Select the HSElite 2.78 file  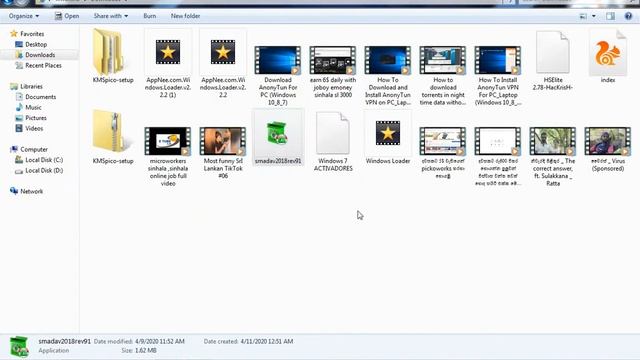pos(553,60)
